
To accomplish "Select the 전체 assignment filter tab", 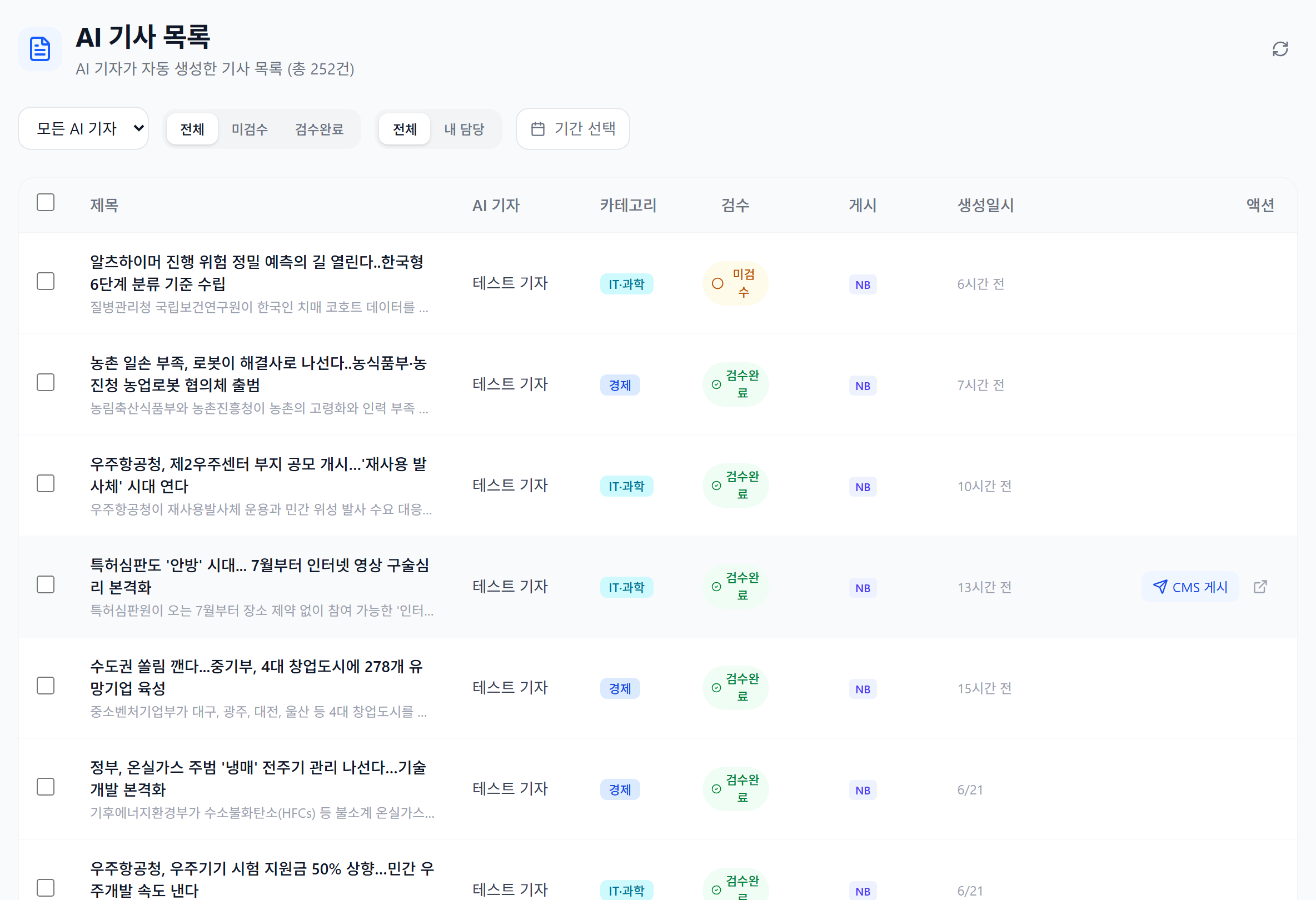I will [405, 129].
